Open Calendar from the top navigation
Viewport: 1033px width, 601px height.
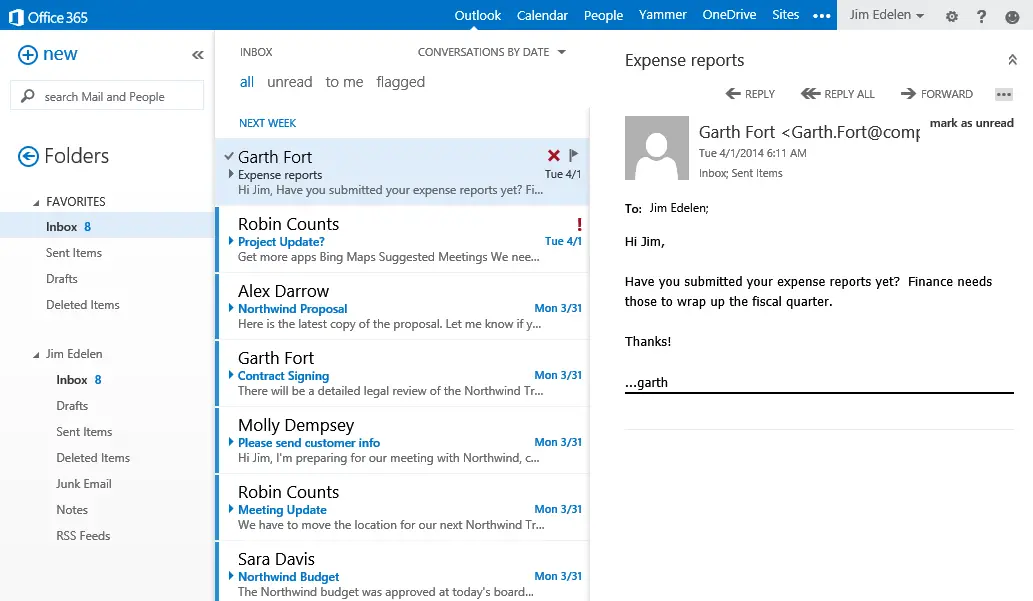point(542,15)
